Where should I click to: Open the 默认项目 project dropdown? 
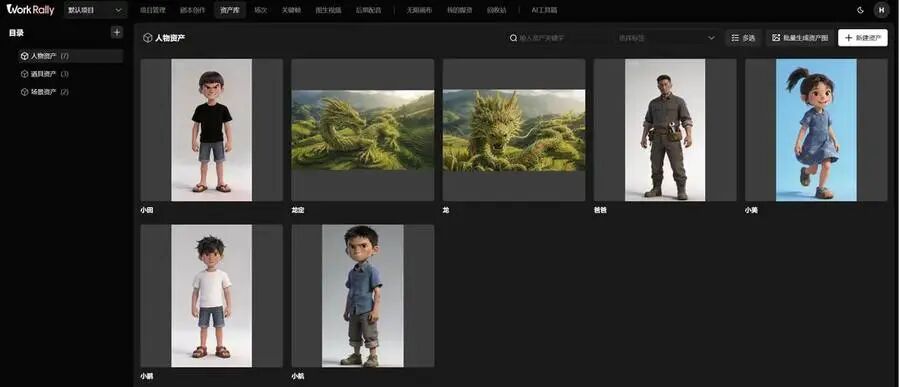click(96, 10)
